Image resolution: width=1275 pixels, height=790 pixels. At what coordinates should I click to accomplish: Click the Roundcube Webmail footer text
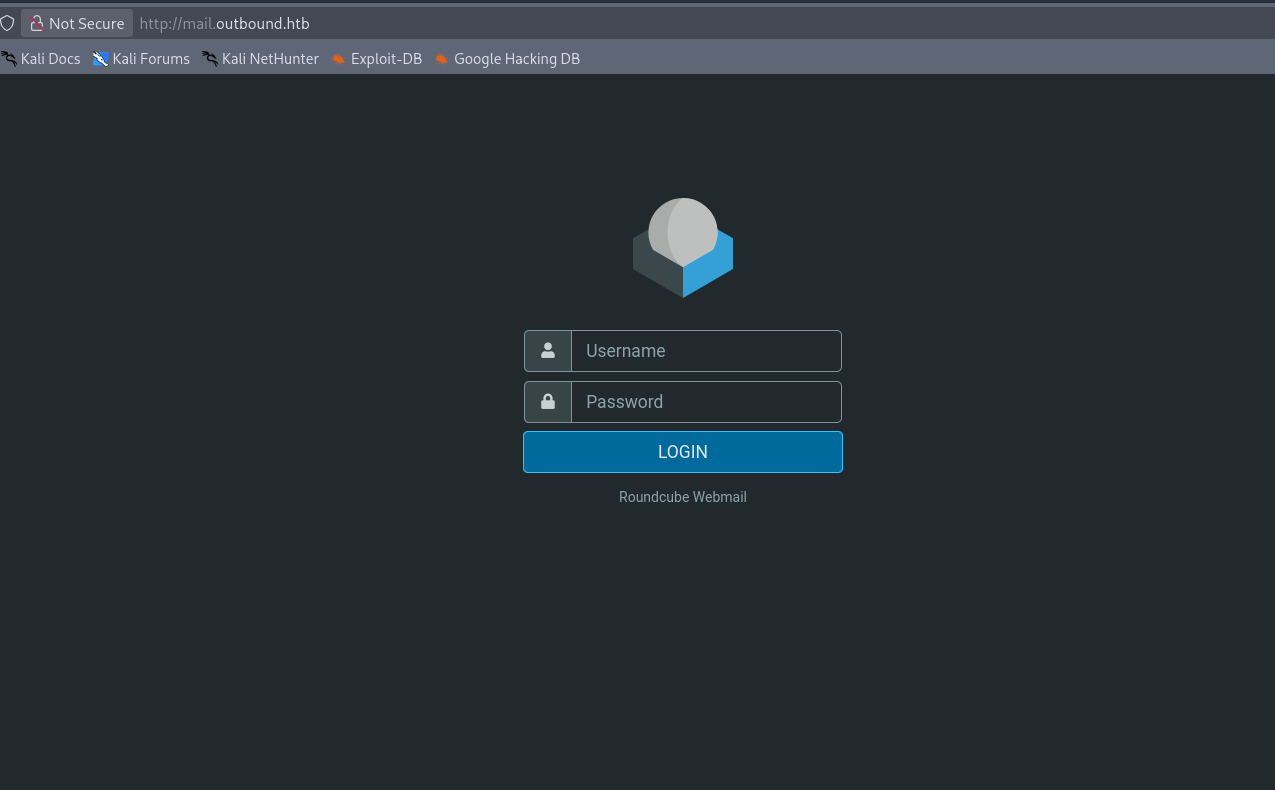682,497
